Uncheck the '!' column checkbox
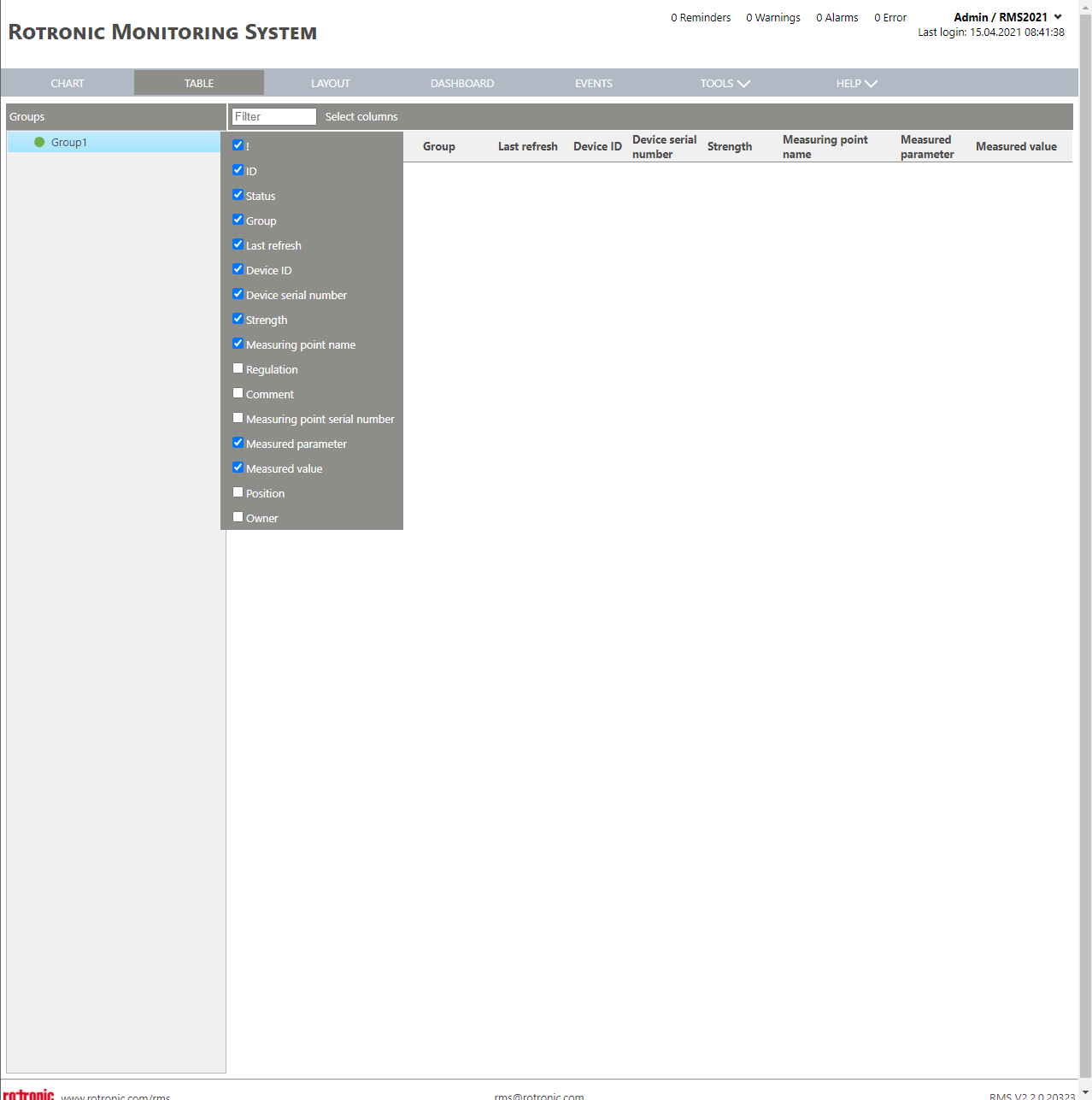The width and height of the screenshot is (1092, 1100). 238,145
